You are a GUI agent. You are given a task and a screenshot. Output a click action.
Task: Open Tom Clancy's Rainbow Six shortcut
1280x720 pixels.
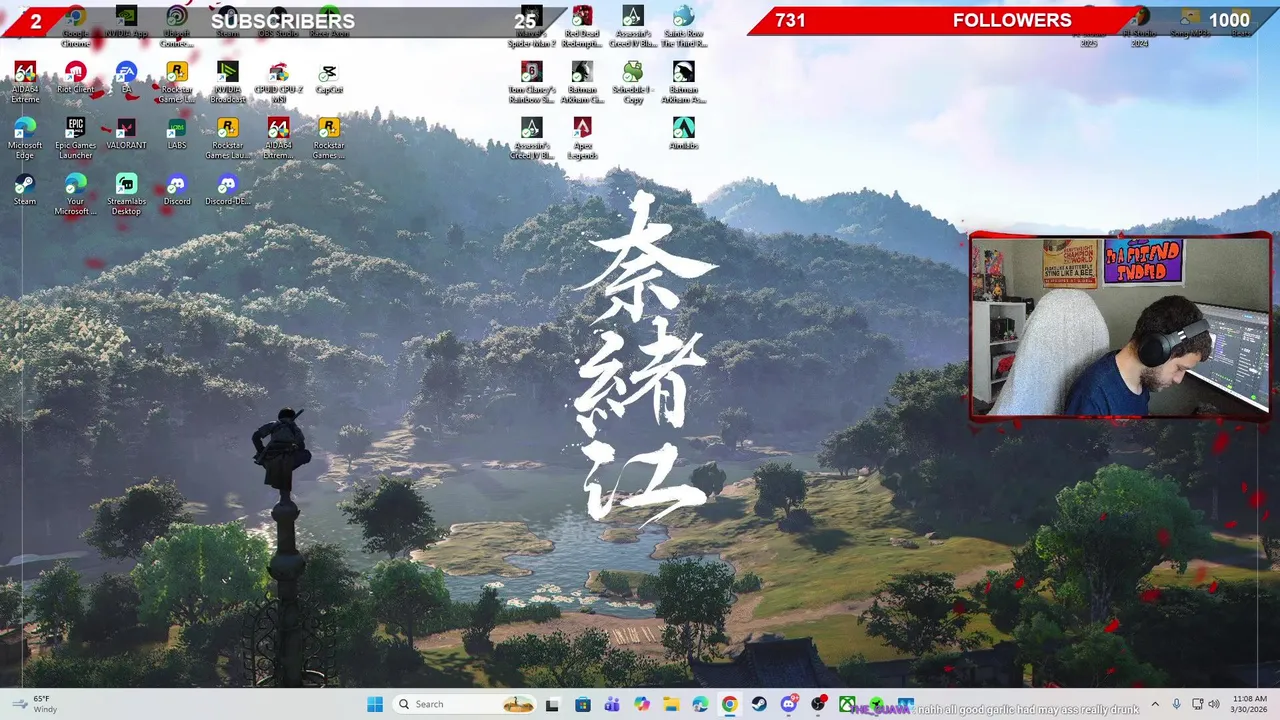pos(531,83)
